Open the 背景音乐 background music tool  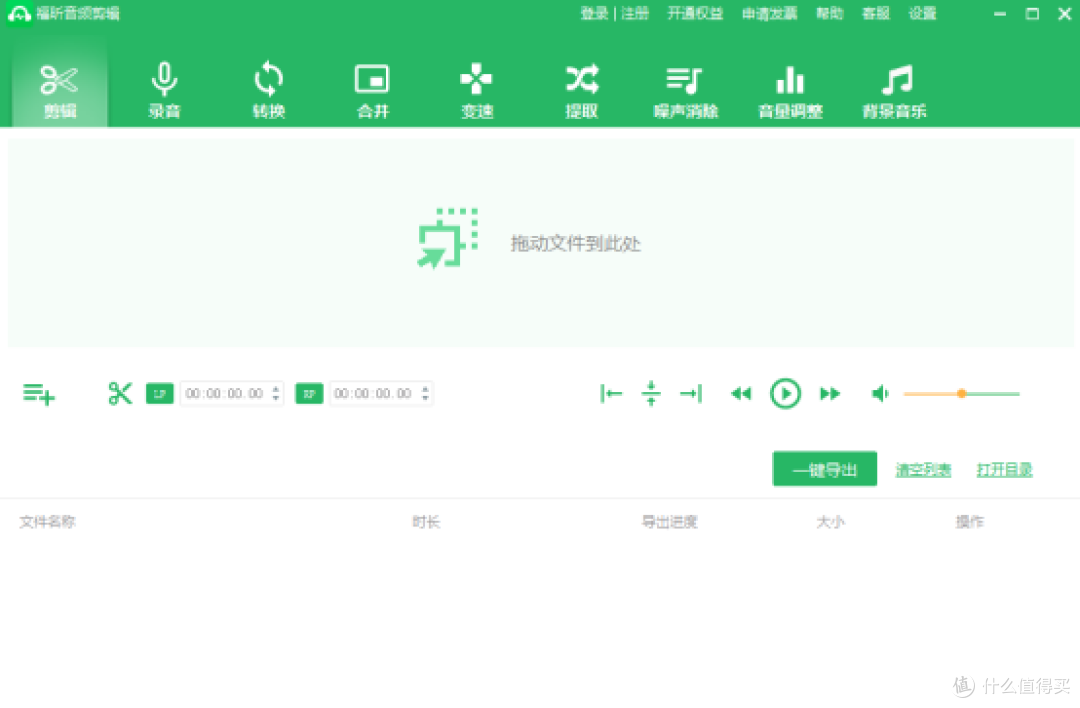coord(895,90)
